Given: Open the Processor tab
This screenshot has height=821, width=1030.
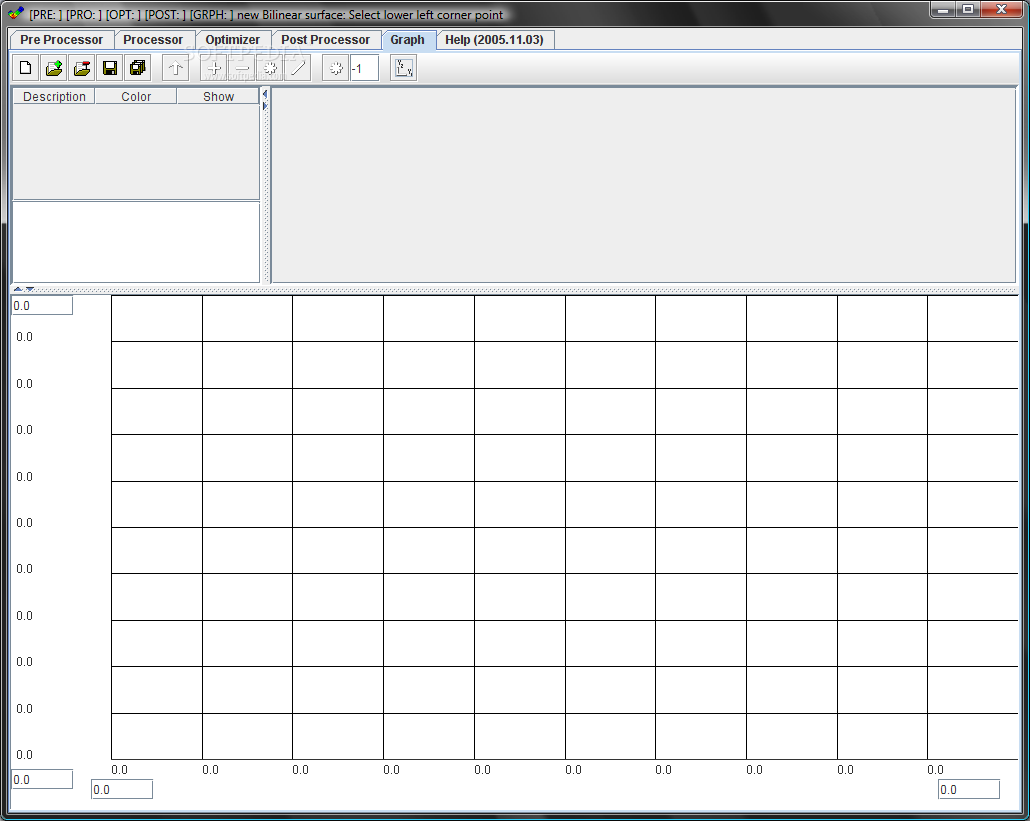Looking at the screenshot, I should (x=153, y=39).
